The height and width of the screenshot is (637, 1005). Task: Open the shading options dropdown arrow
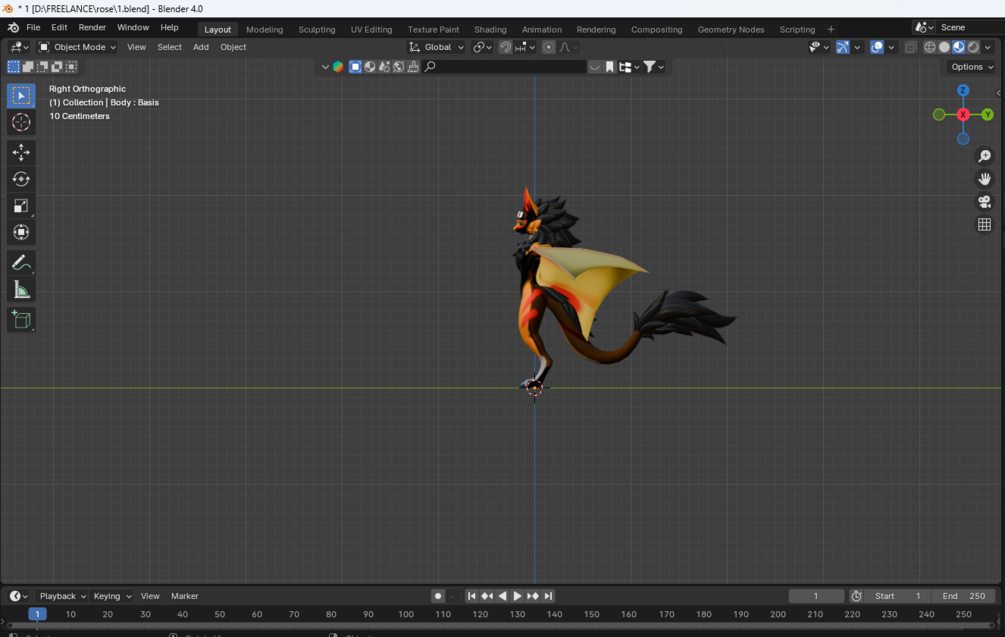click(x=988, y=47)
